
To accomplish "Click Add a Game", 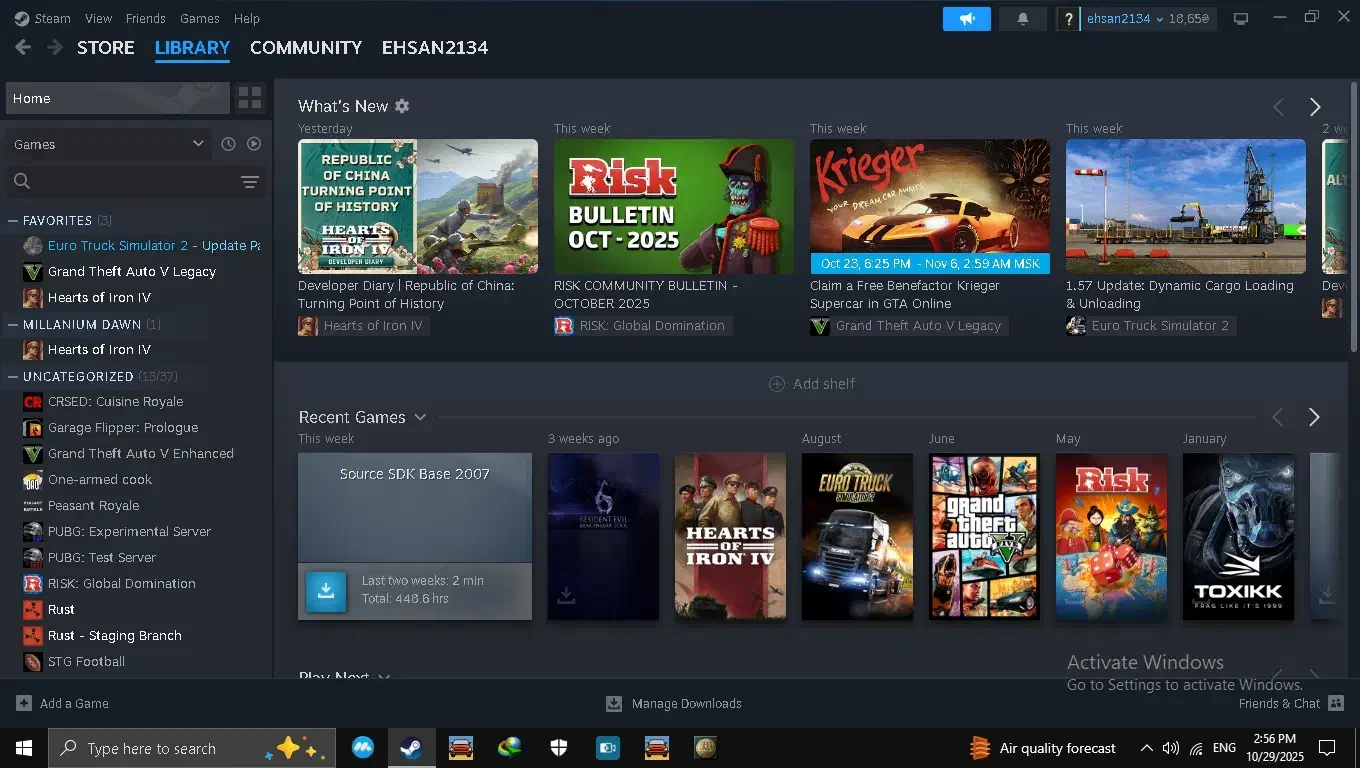I will pos(63,703).
